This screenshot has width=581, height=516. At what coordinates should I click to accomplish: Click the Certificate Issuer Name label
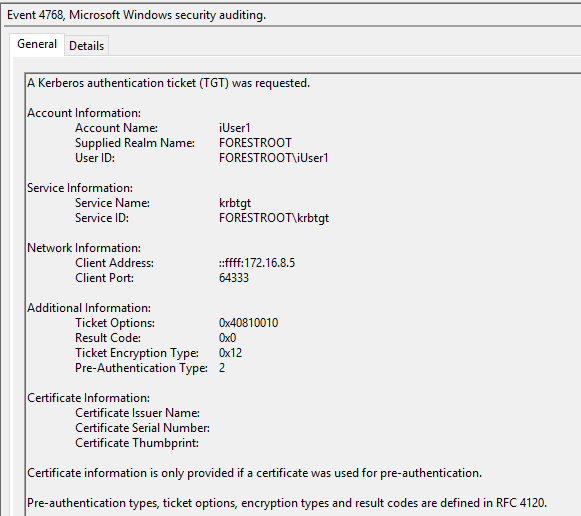coord(137,413)
